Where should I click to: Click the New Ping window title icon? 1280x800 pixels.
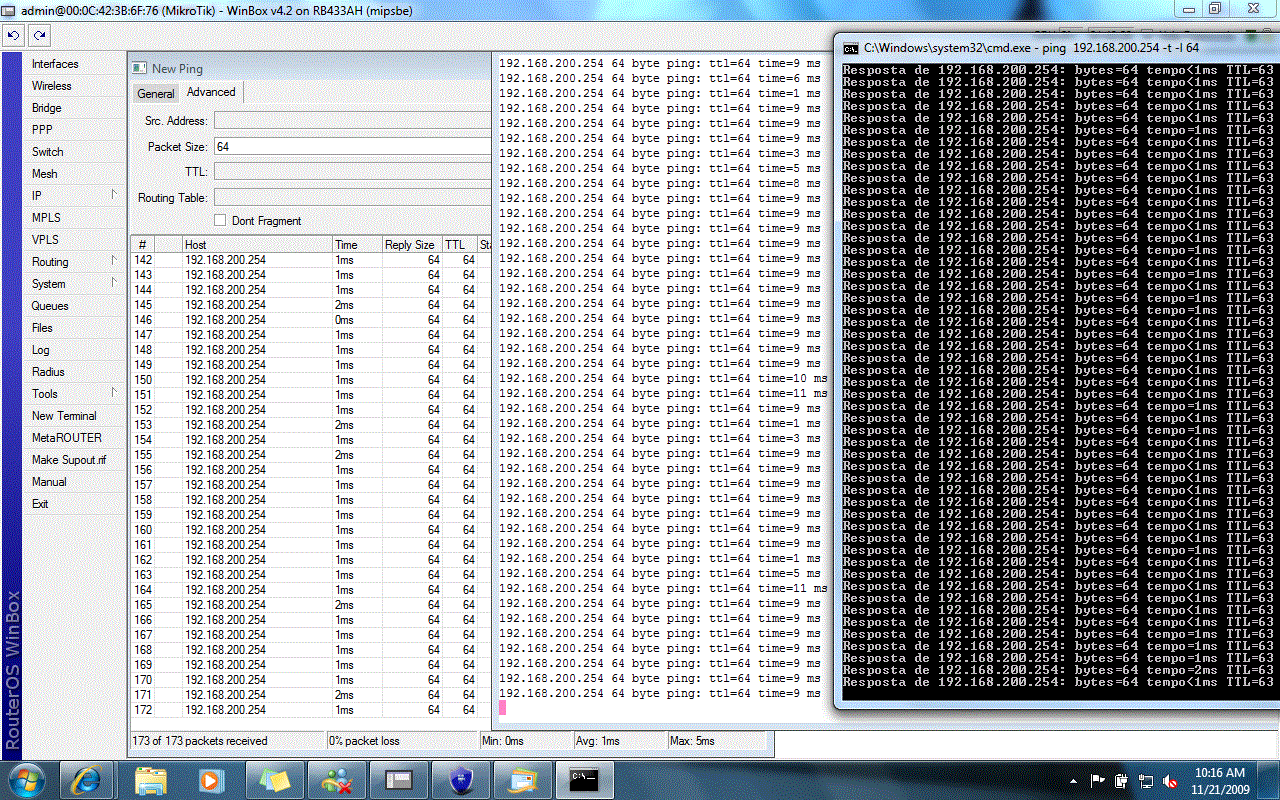pos(140,69)
